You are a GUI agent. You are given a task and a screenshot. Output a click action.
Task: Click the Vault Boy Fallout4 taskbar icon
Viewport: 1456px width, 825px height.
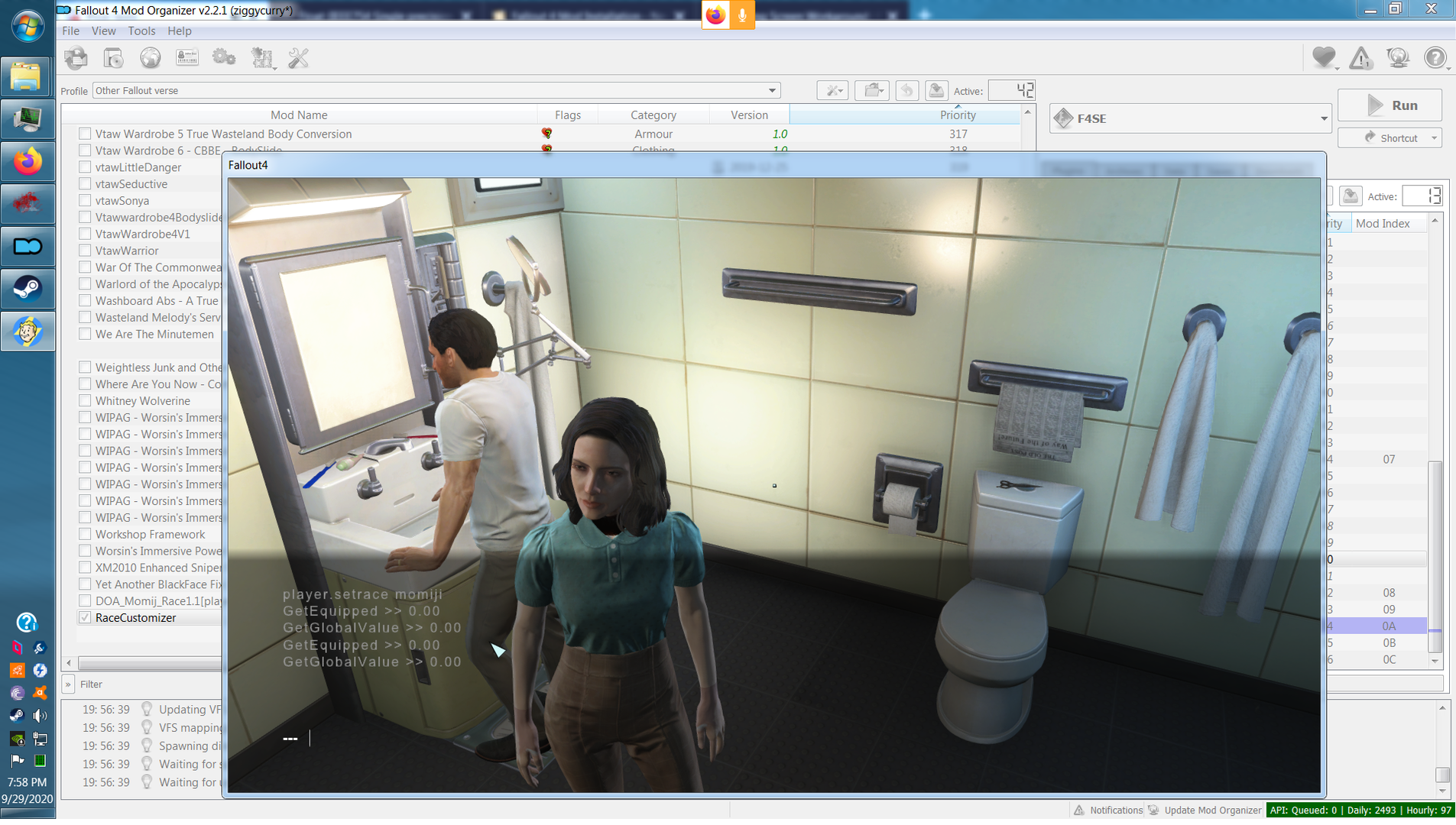coord(28,332)
